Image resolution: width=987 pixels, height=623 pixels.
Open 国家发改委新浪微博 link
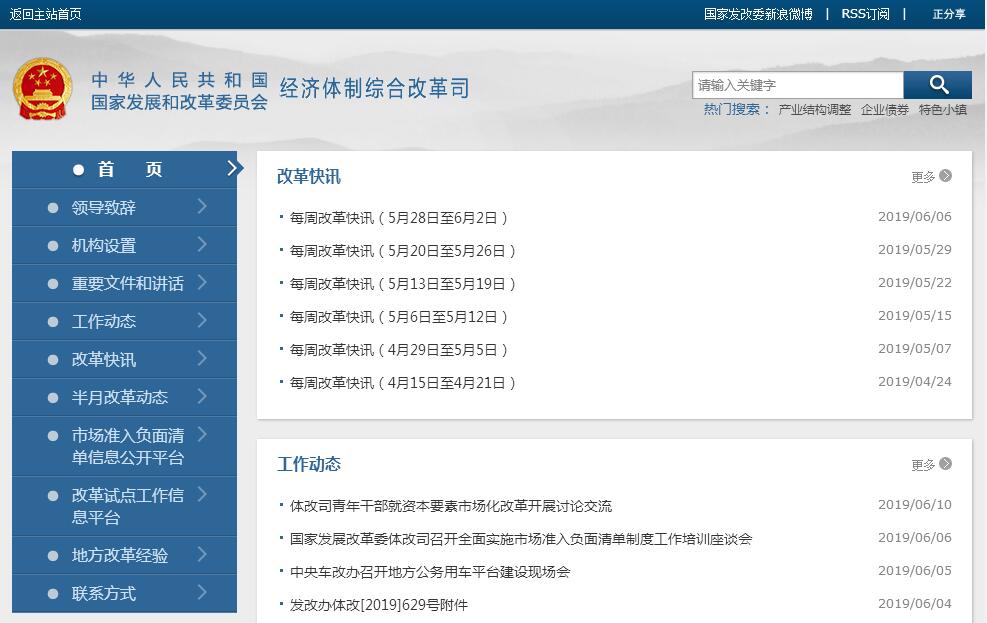pyautogui.click(x=758, y=14)
